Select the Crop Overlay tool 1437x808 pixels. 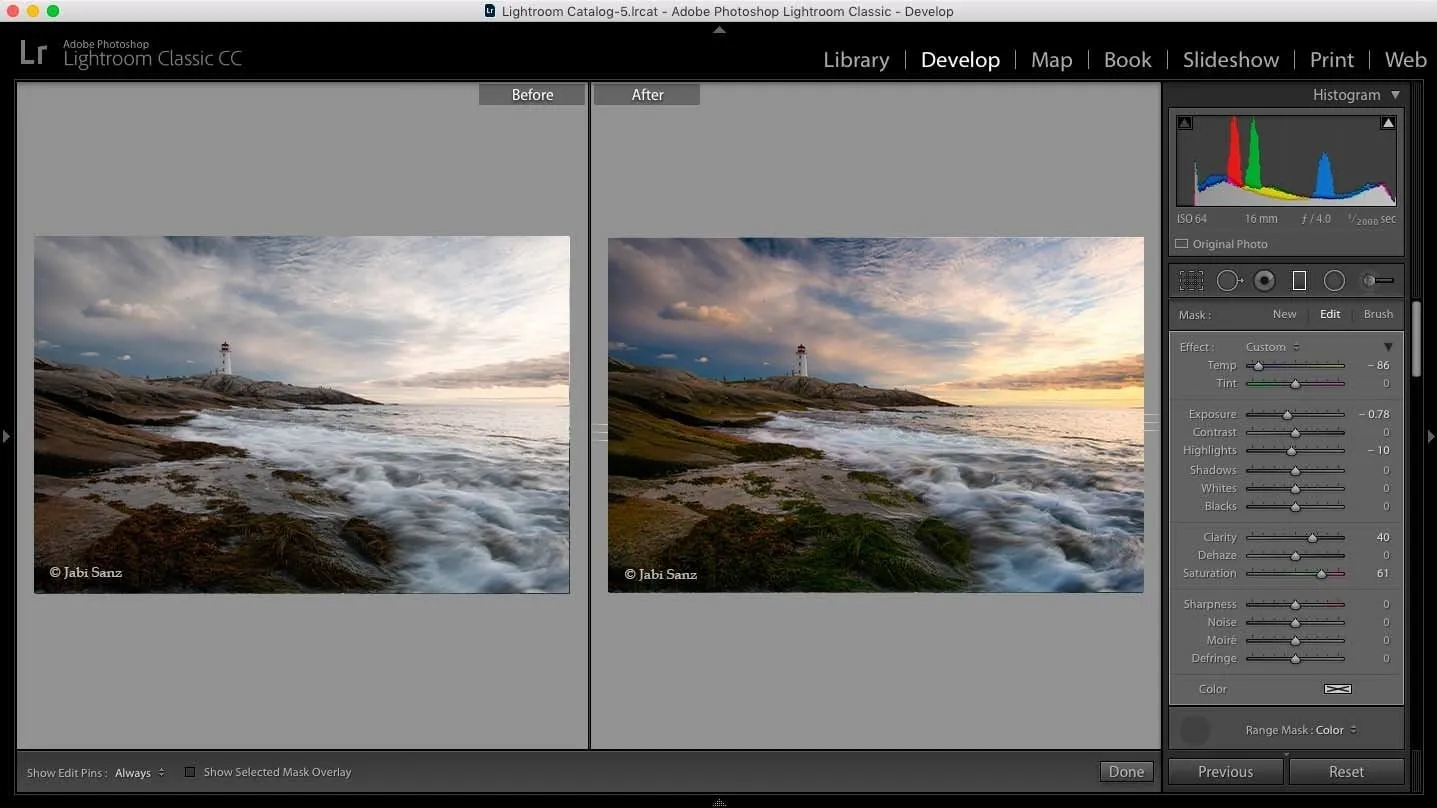point(1190,281)
